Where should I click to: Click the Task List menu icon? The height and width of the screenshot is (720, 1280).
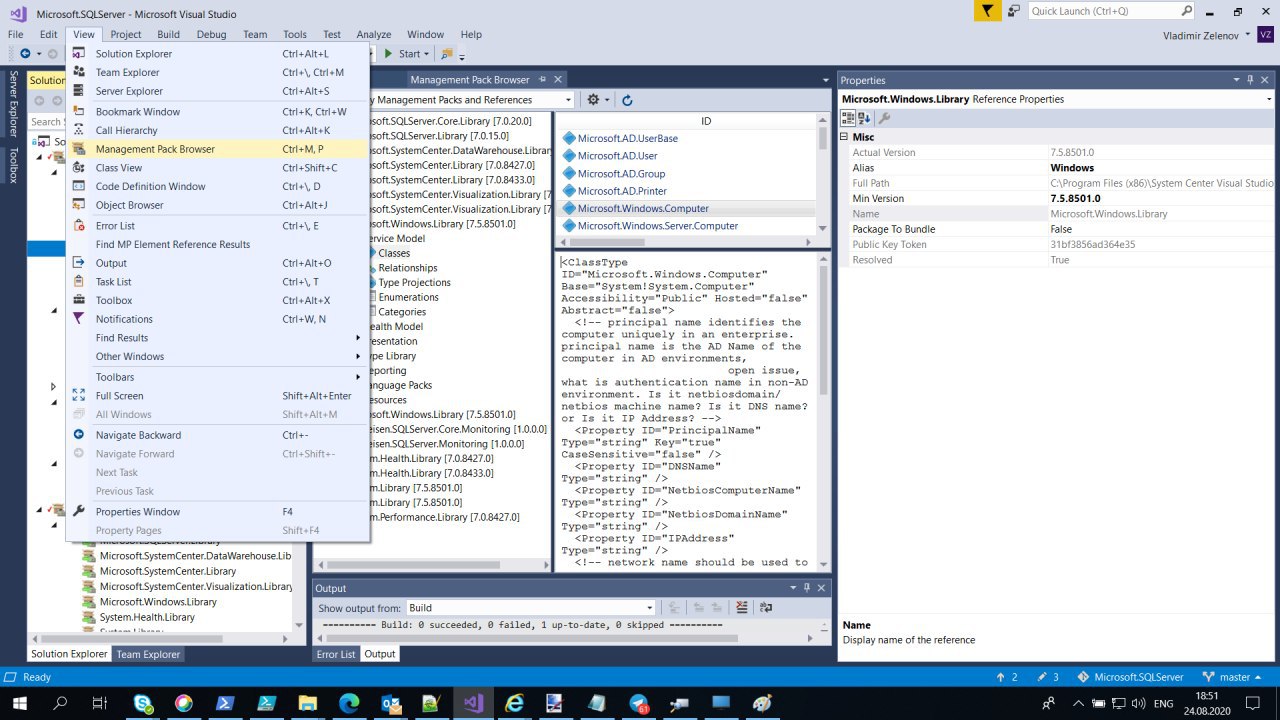[79, 282]
